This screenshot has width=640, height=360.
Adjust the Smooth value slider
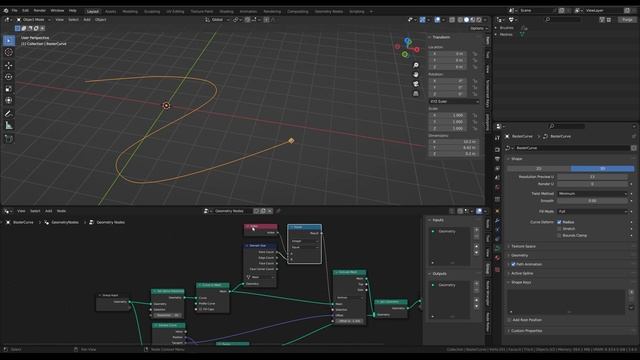[x=592, y=201]
